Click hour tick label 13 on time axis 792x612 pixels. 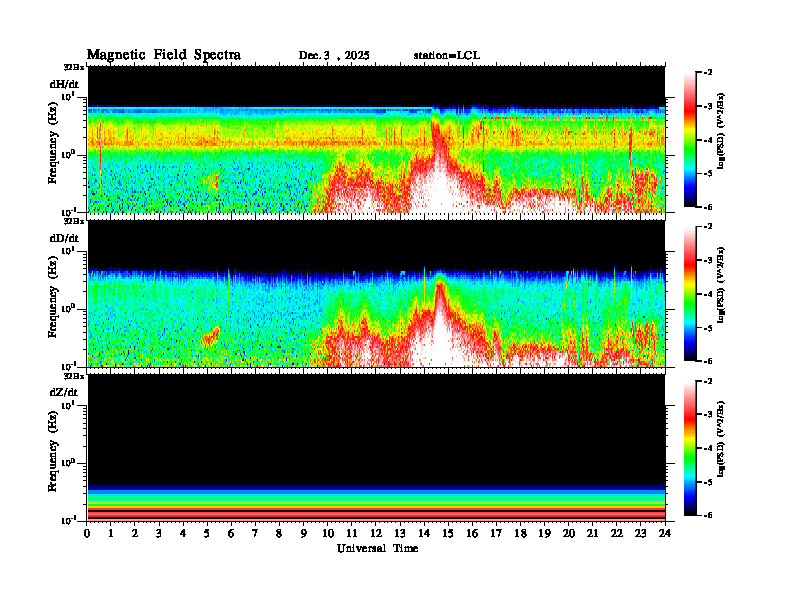click(400, 533)
